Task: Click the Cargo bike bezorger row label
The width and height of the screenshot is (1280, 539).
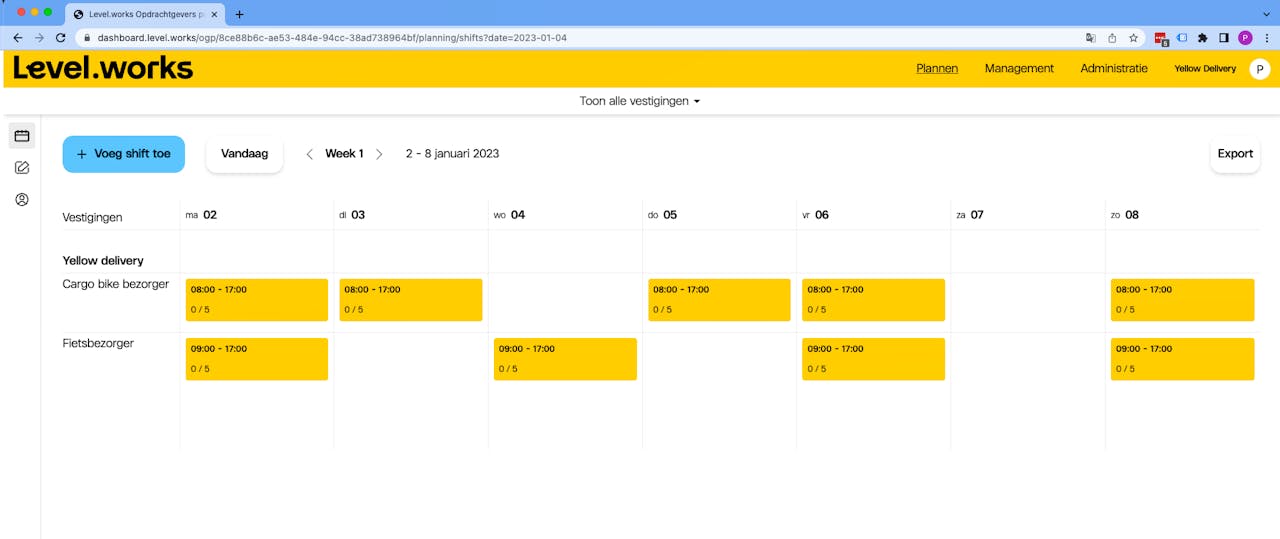Action: pos(116,284)
